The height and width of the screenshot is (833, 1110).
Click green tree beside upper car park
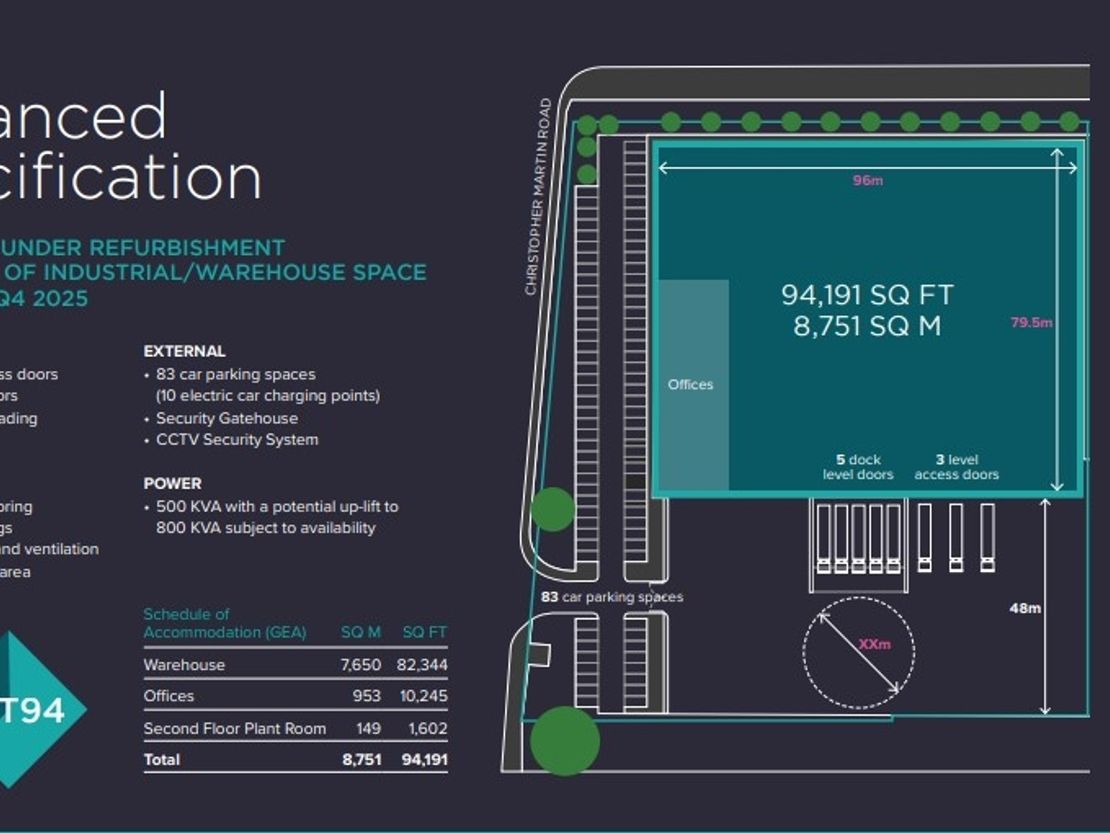[x=553, y=509]
